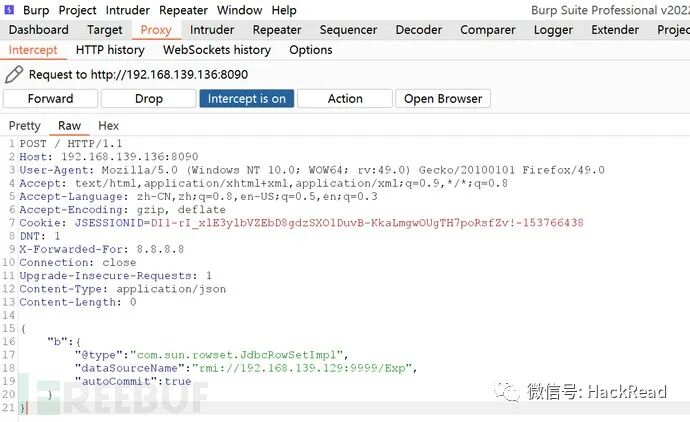Select the Proxy tab
This screenshot has width=690, height=422.
pyautogui.click(x=156, y=30)
